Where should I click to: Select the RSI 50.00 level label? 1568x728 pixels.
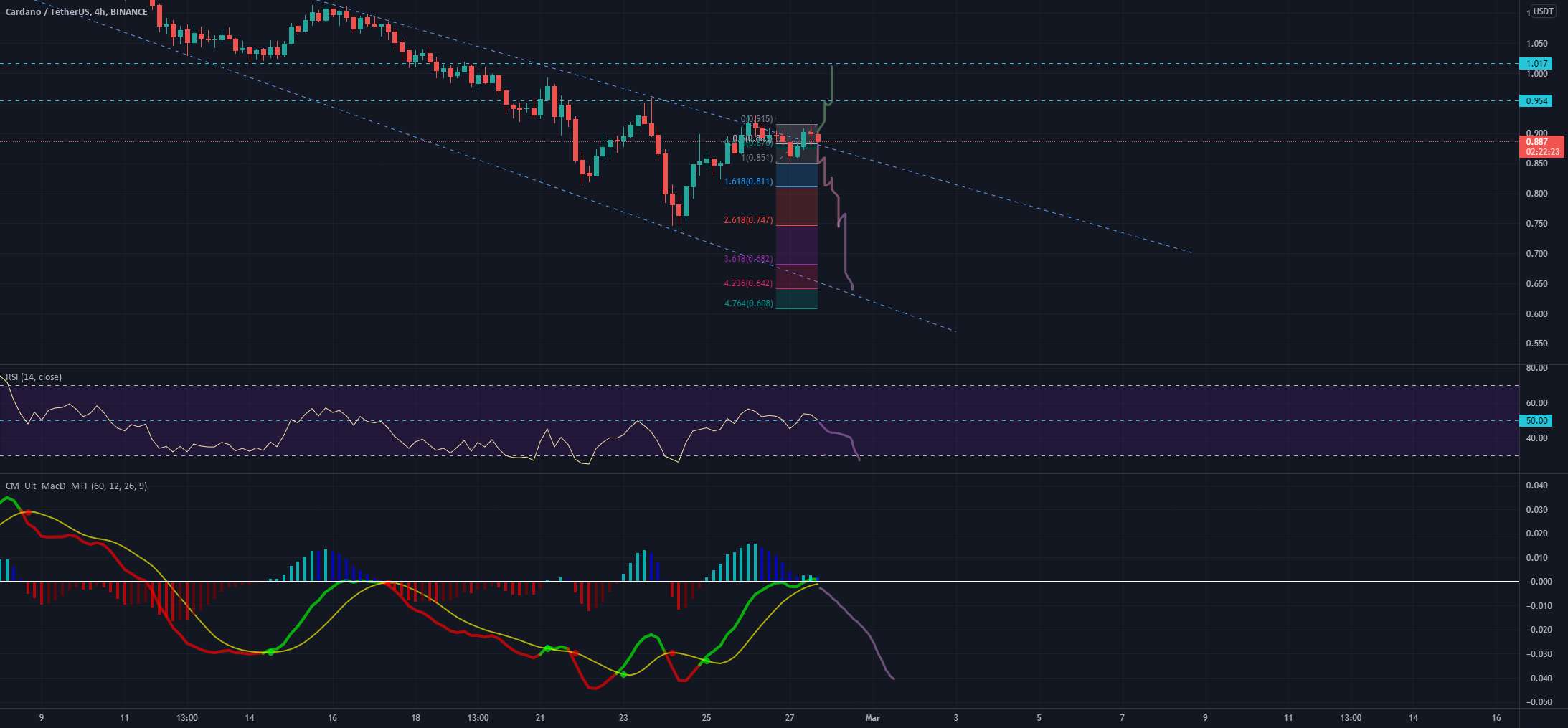pos(1536,421)
